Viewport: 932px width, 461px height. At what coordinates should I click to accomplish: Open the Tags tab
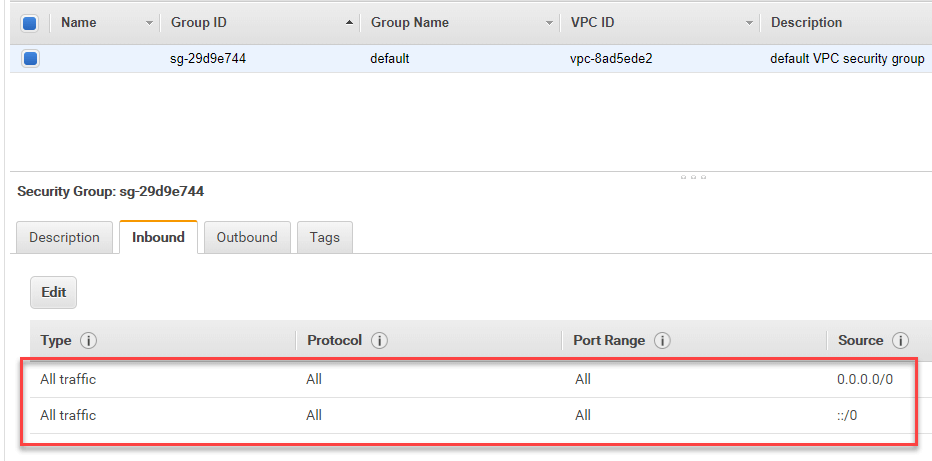(324, 237)
